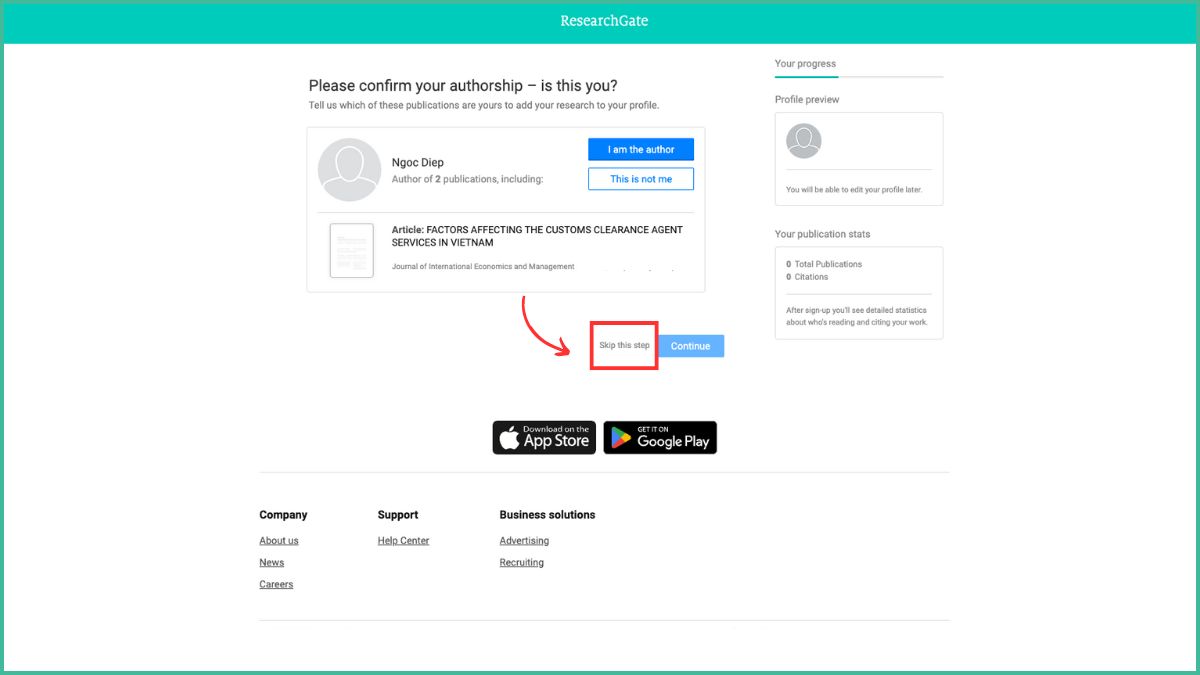Open the Recruiting link
Screen dimensions: 1200x675
tap(522, 563)
